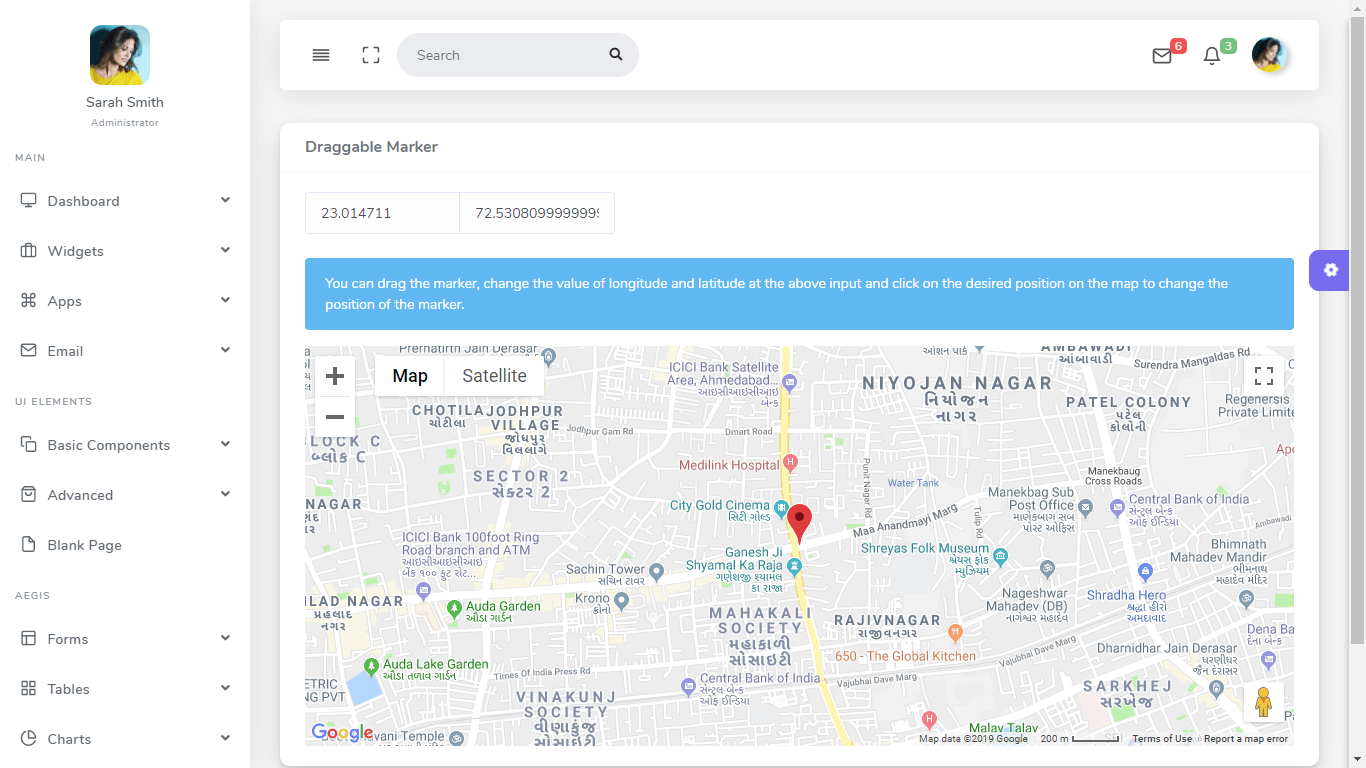Click the Apps command icon

point(28,300)
